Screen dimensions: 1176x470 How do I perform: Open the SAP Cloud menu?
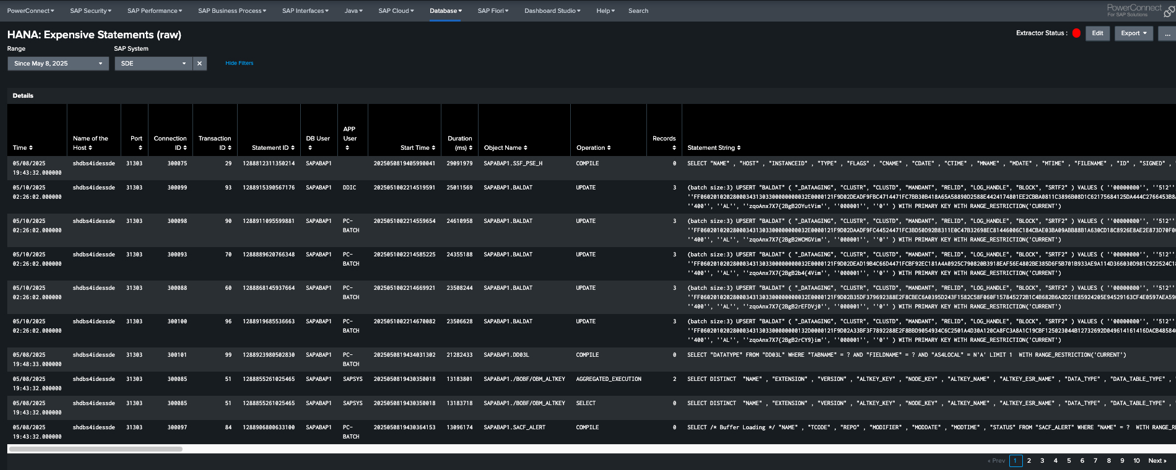(x=397, y=11)
